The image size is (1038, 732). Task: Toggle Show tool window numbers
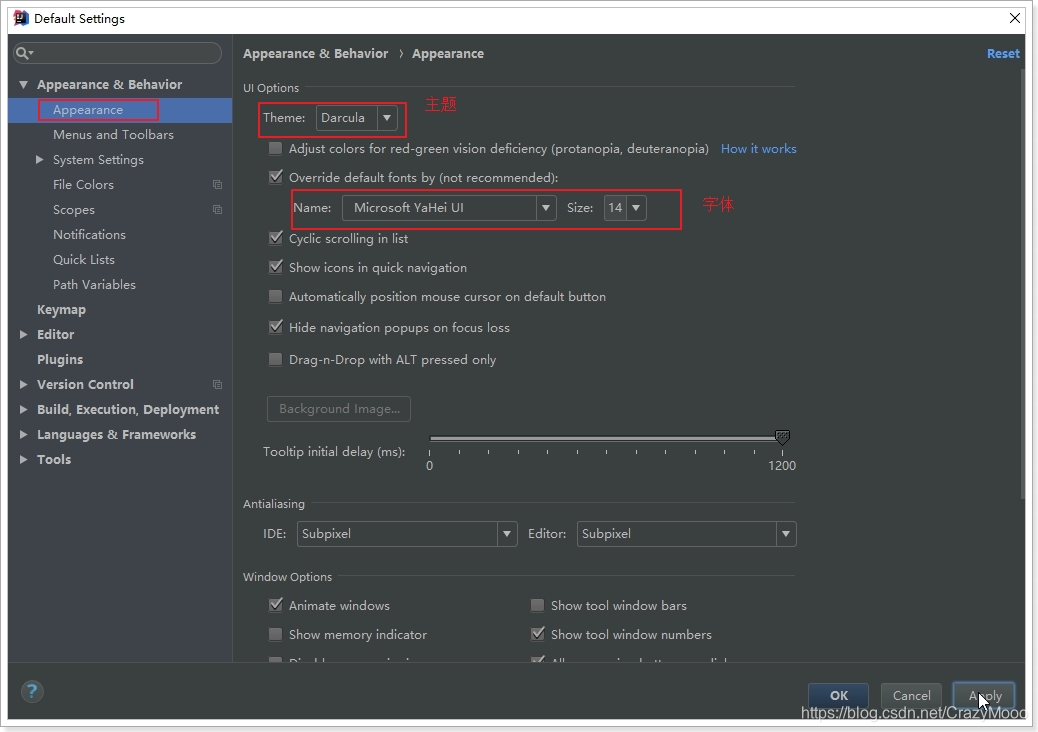(538, 634)
